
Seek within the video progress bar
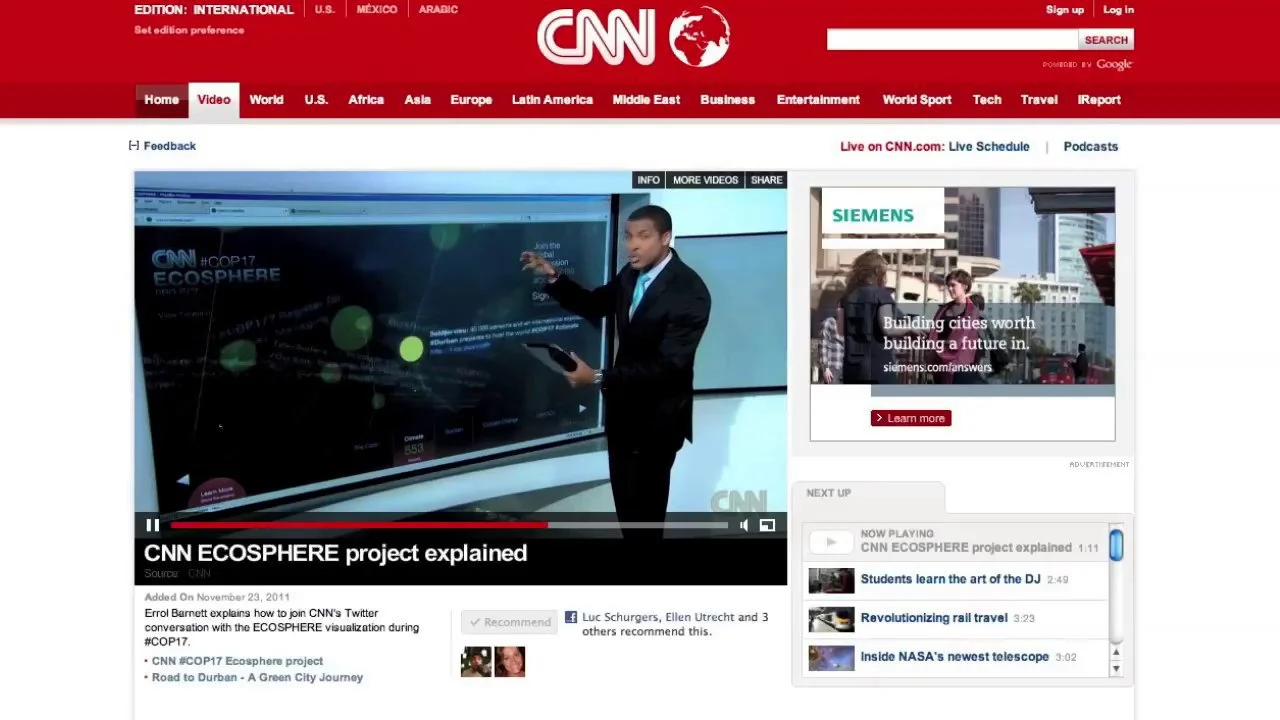click(449, 525)
